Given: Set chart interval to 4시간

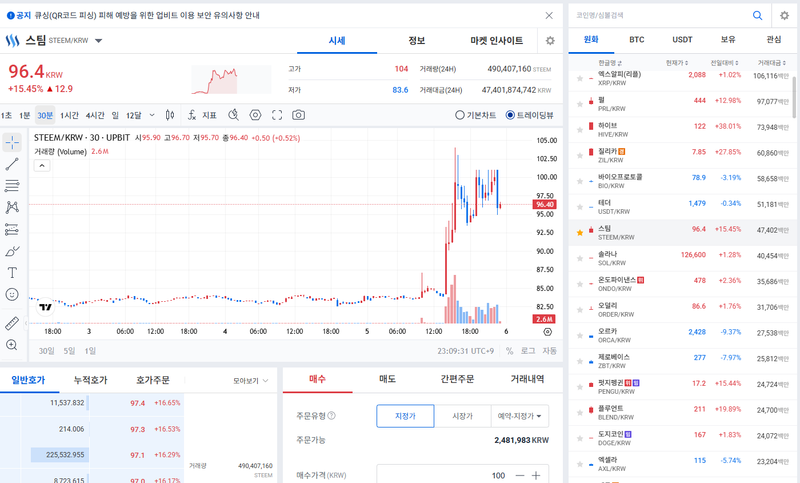Looking at the screenshot, I should pyautogui.click(x=95, y=115).
